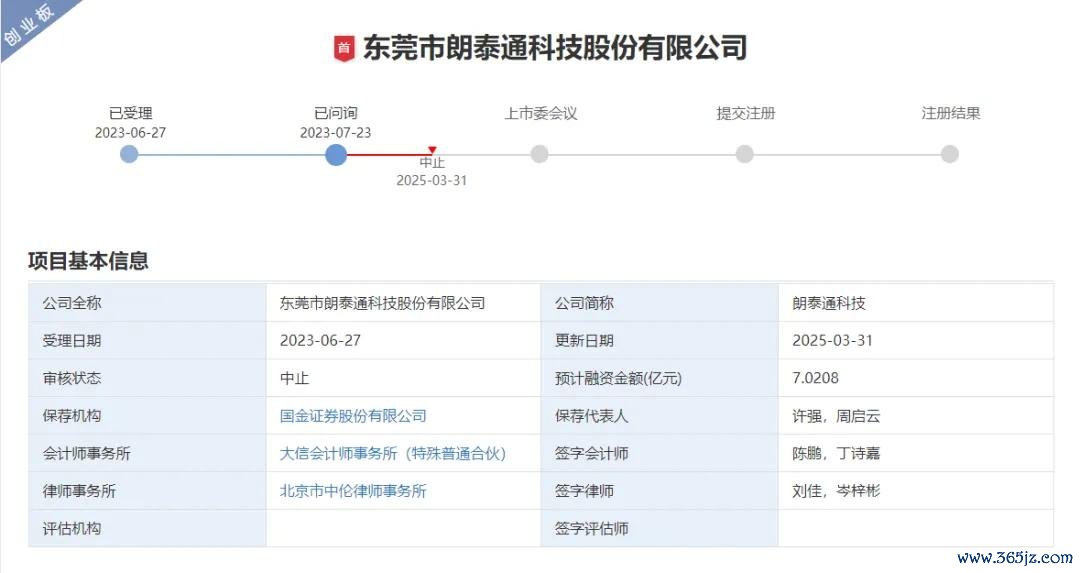Click the 公司简称 label cell

[x=660, y=303]
